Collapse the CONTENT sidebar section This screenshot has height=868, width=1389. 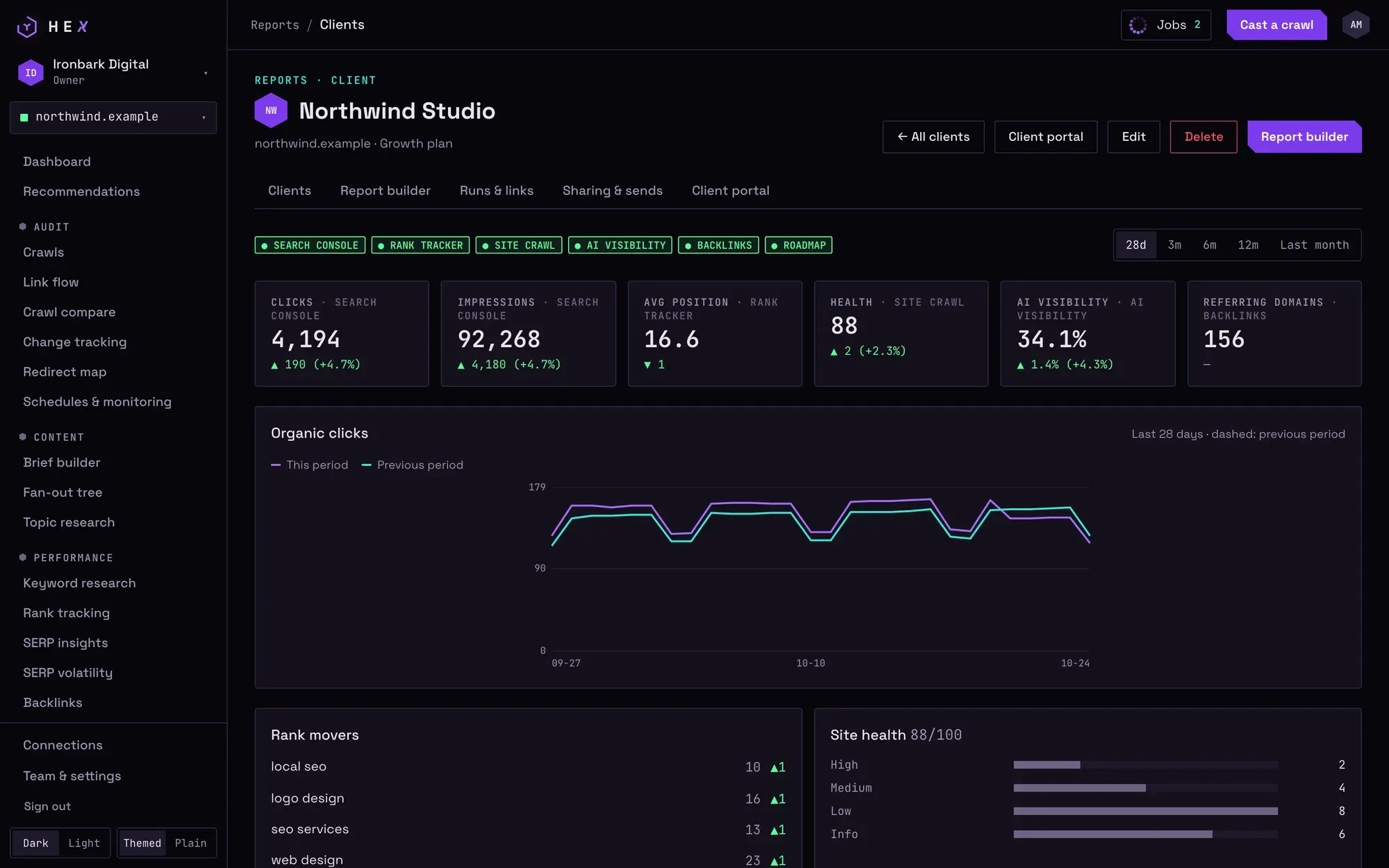tap(52, 437)
